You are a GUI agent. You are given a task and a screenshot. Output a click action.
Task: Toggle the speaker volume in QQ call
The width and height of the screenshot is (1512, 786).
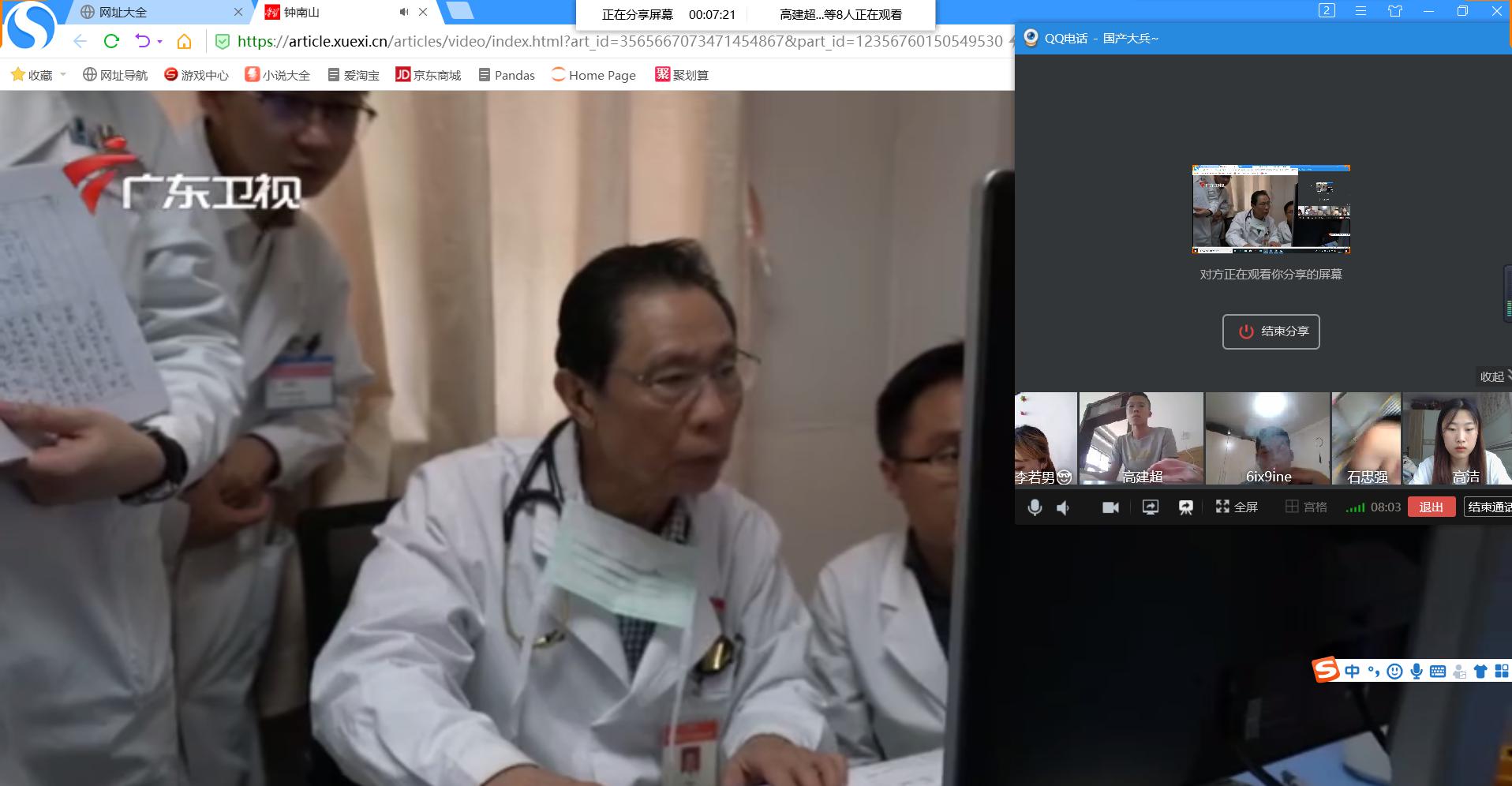[x=1064, y=507]
